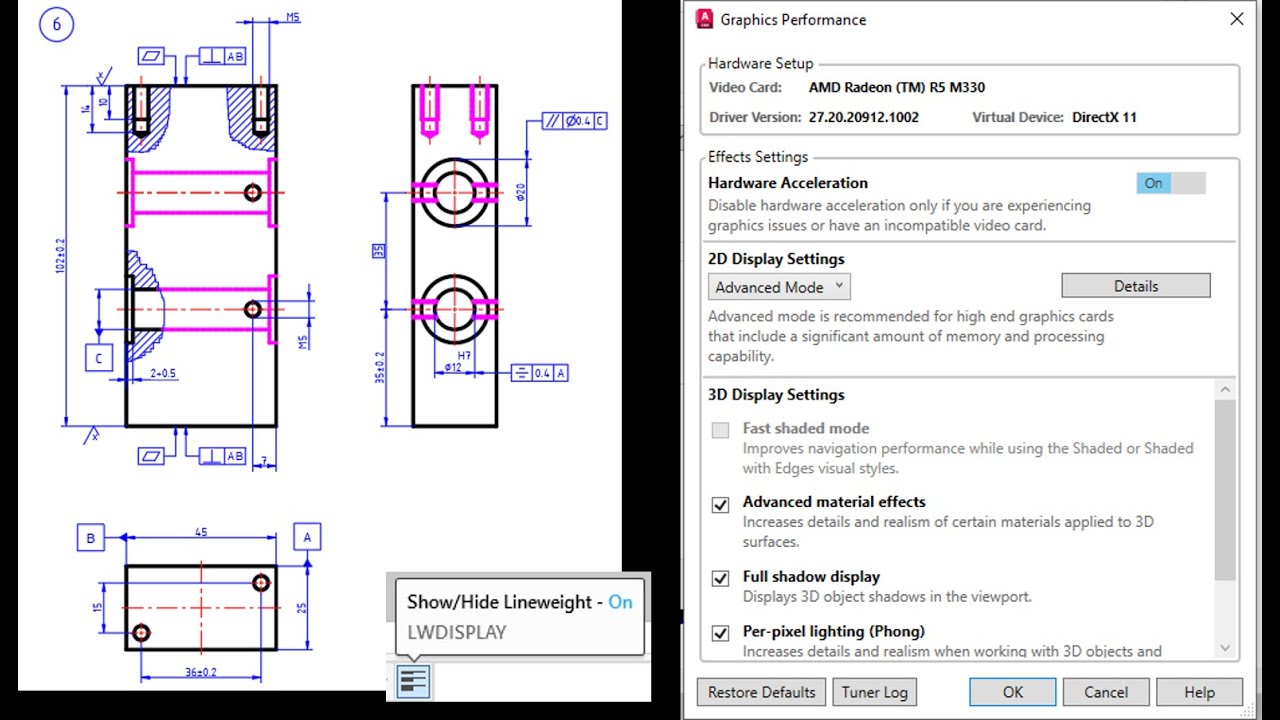Open the Advanced Mode dropdown

(x=779, y=287)
